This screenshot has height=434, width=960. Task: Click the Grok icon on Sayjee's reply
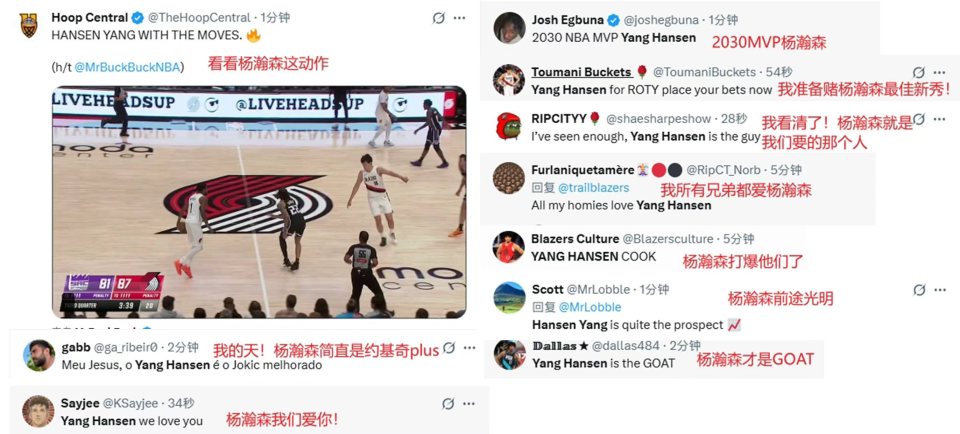pyautogui.click(x=448, y=403)
